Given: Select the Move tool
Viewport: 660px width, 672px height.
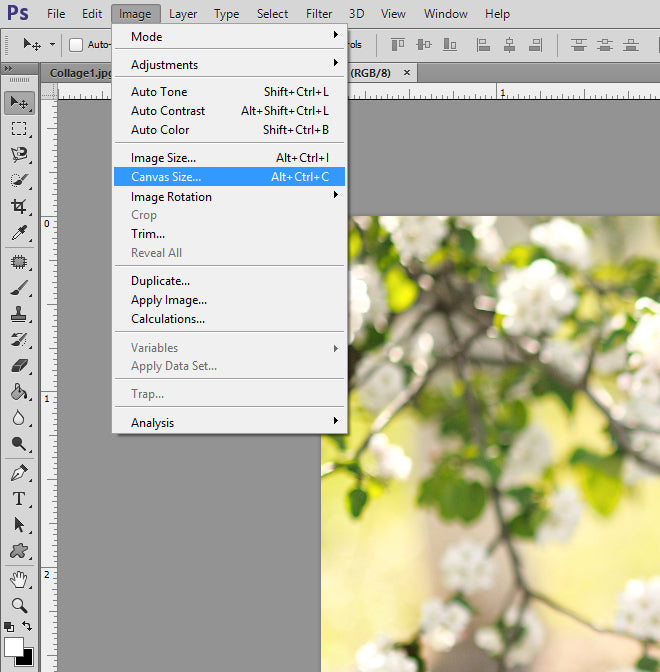Looking at the screenshot, I should point(19,102).
